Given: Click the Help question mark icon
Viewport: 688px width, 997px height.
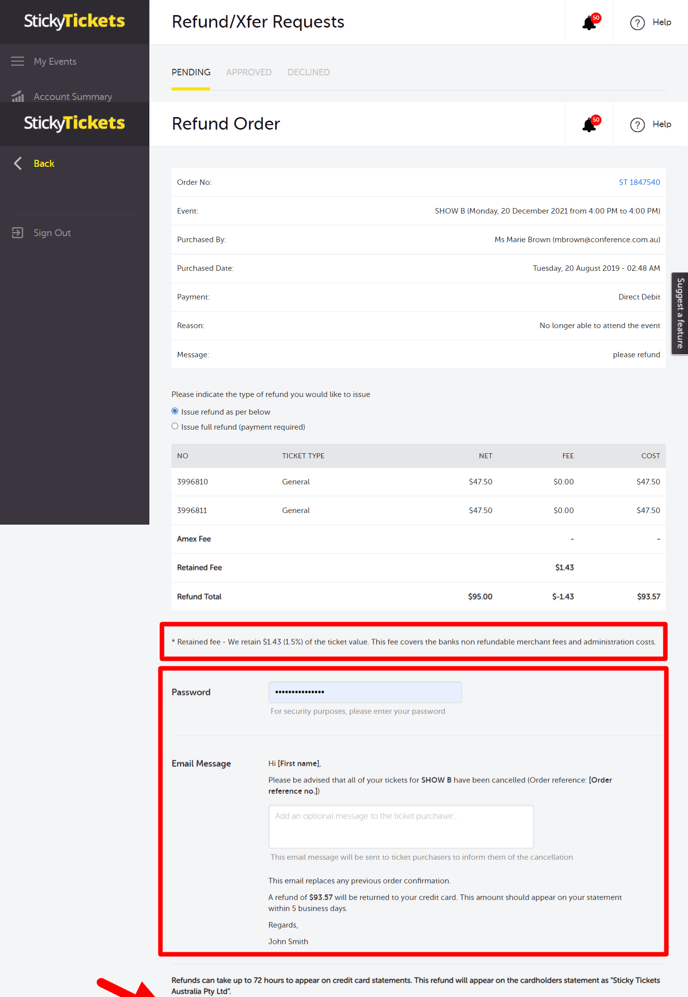Looking at the screenshot, I should (x=637, y=22).
